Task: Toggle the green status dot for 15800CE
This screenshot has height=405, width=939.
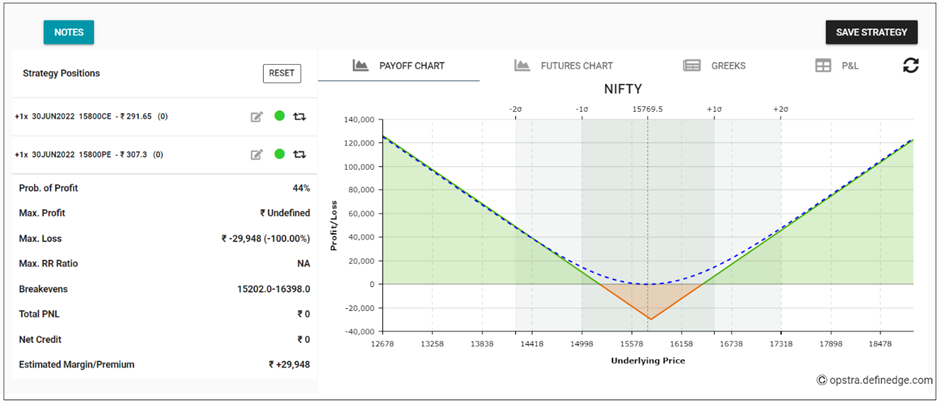Action: (x=279, y=116)
